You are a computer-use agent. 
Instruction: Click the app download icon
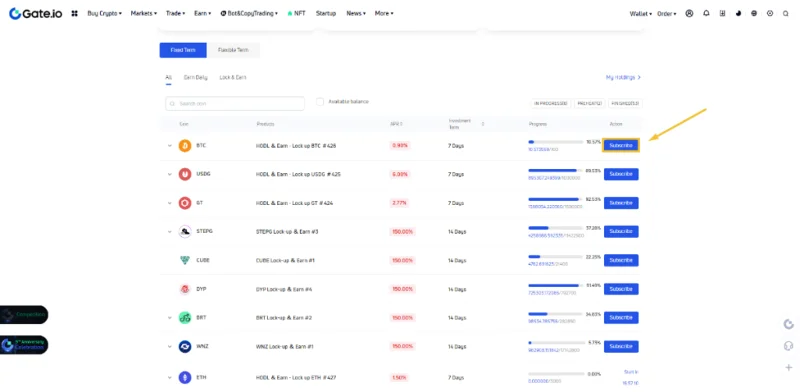pos(722,14)
